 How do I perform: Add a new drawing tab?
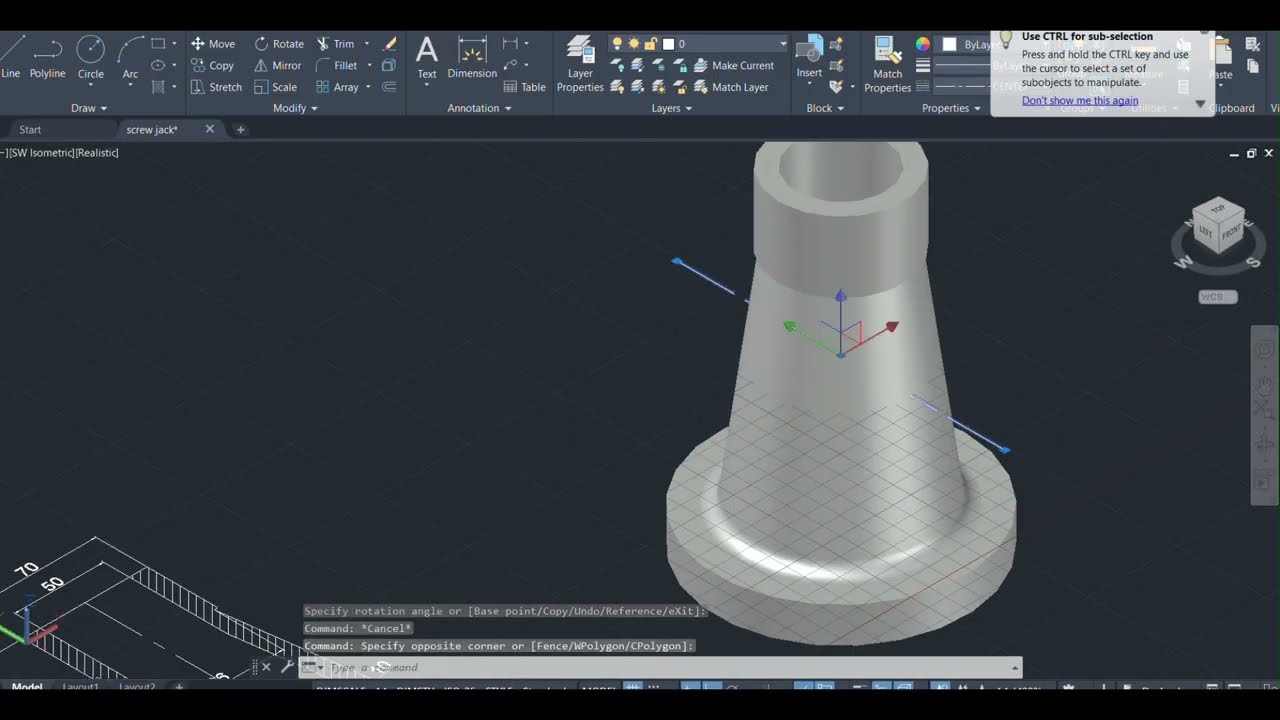(x=240, y=130)
